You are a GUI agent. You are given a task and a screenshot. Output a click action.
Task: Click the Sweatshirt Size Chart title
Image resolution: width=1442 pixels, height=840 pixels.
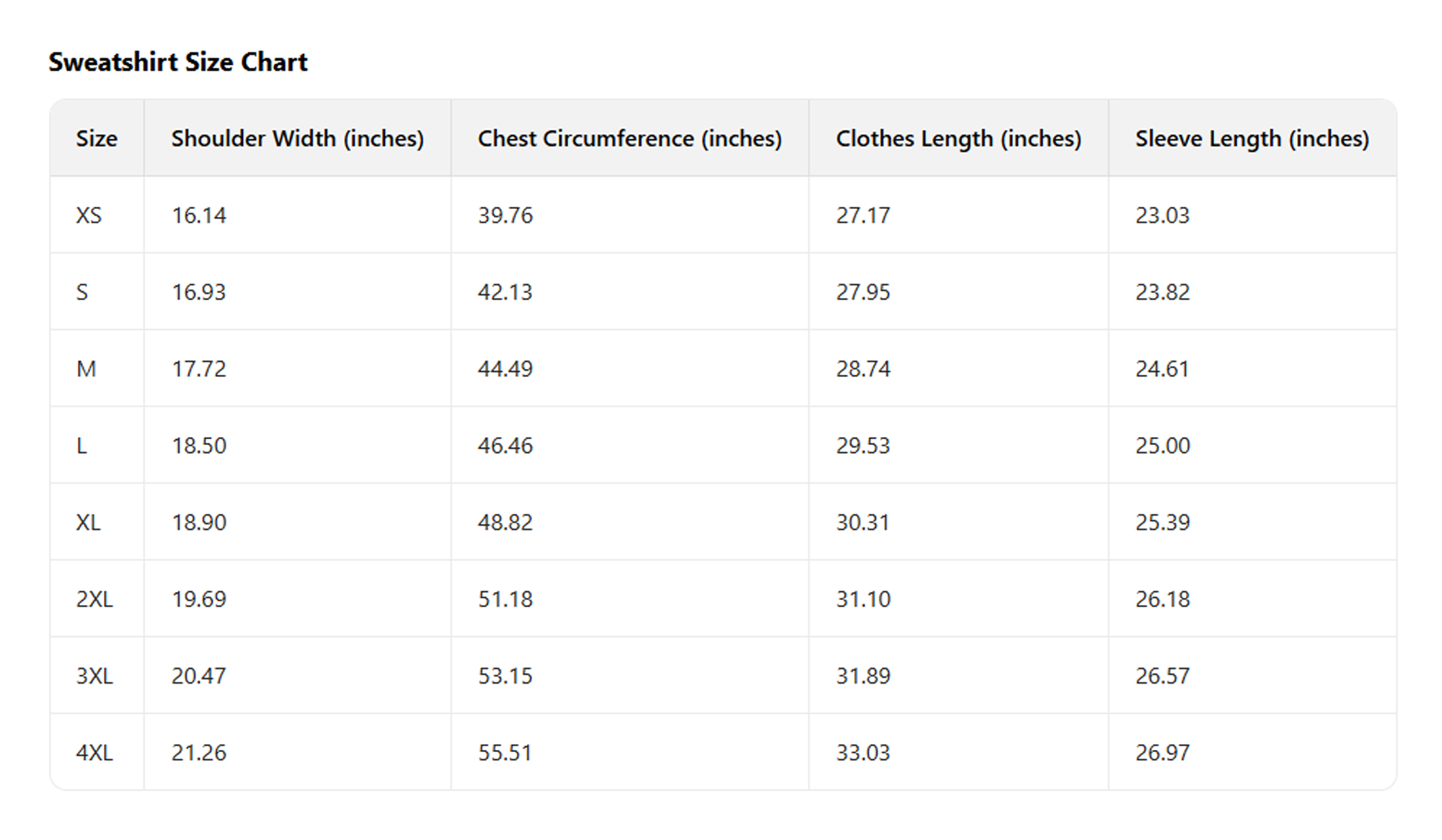[x=178, y=62]
